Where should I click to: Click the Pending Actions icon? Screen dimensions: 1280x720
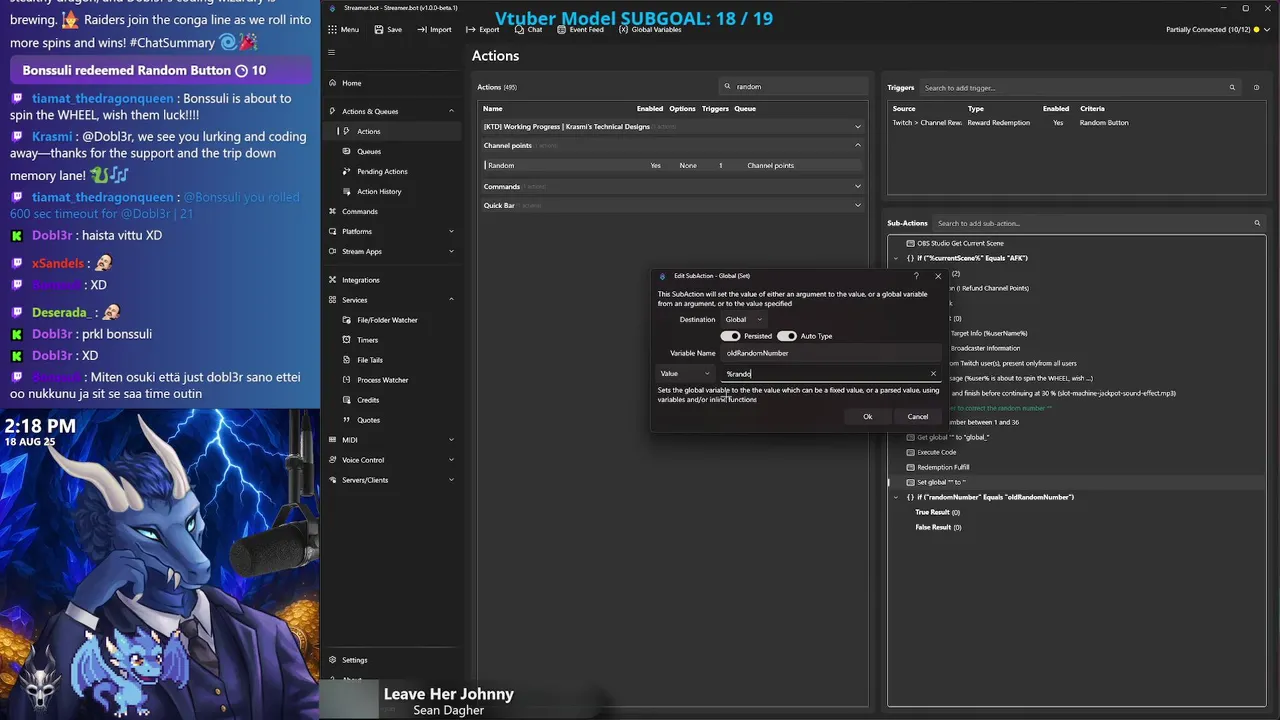347,171
